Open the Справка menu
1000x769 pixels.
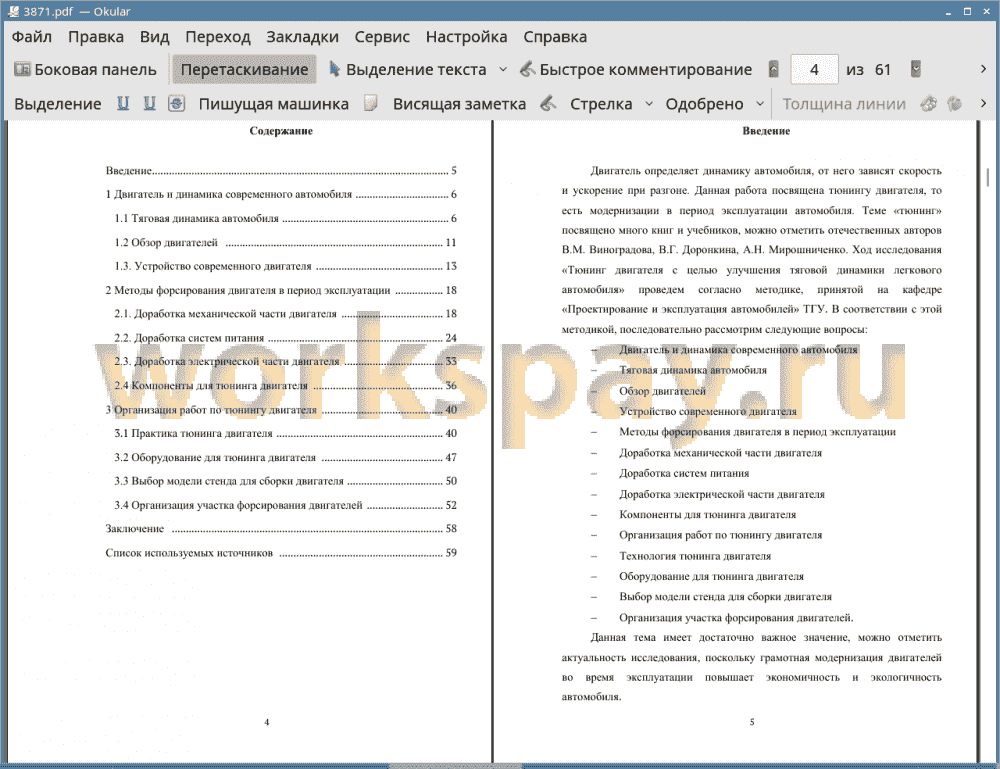pos(555,37)
